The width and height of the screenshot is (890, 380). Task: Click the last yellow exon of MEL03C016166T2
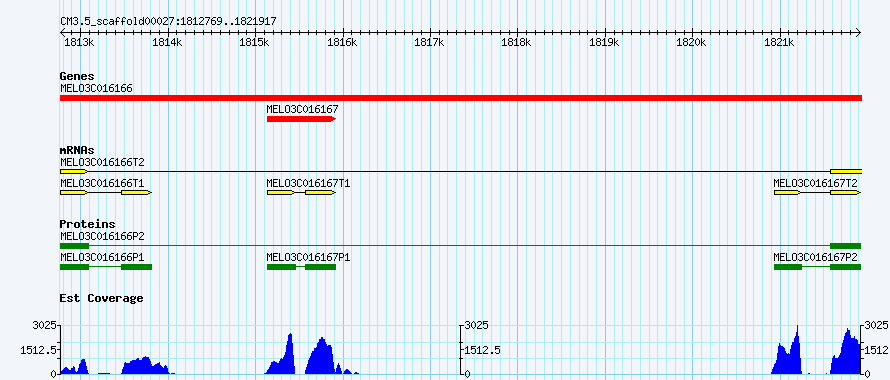coord(846,171)
